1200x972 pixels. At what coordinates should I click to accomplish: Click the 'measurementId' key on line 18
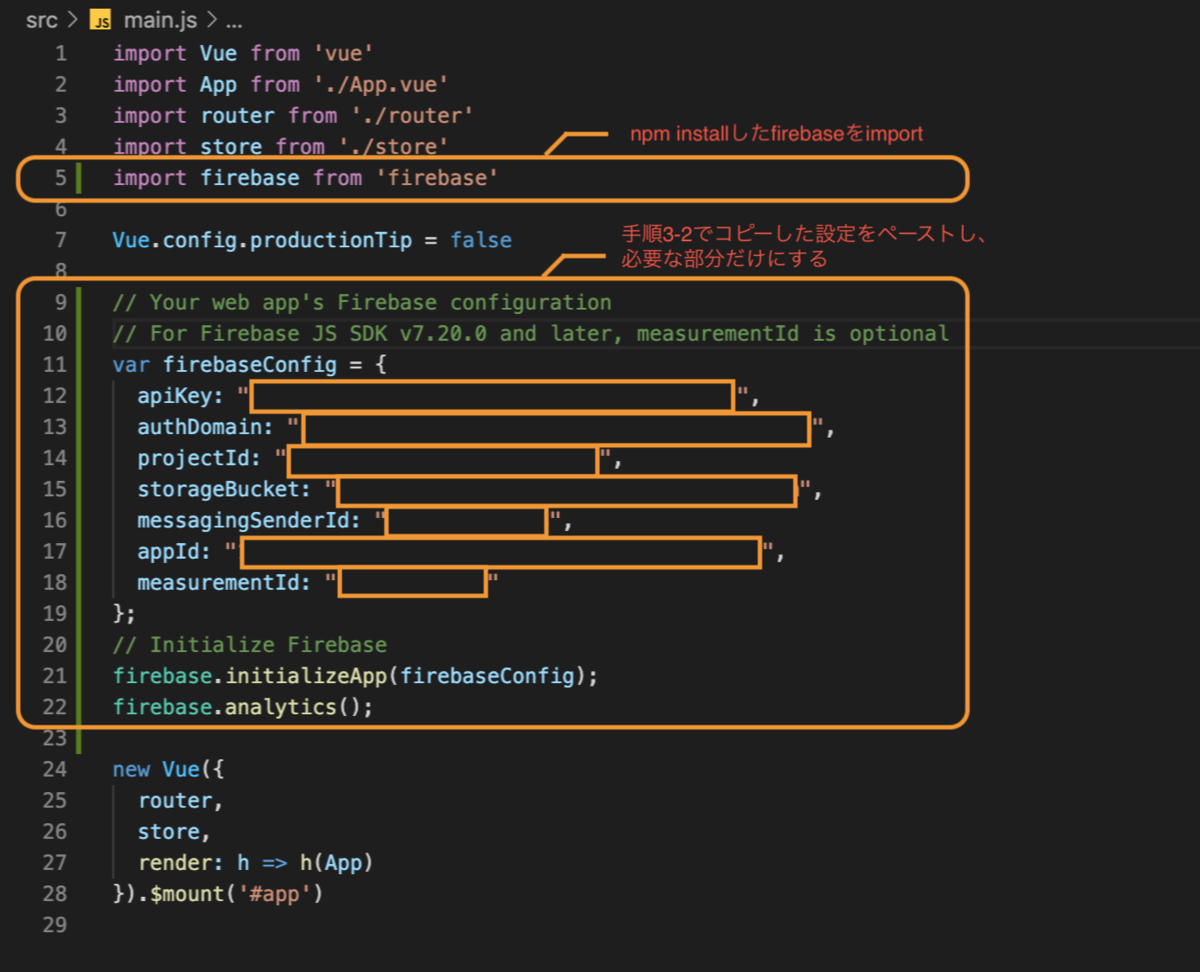(x=219, y=582)
